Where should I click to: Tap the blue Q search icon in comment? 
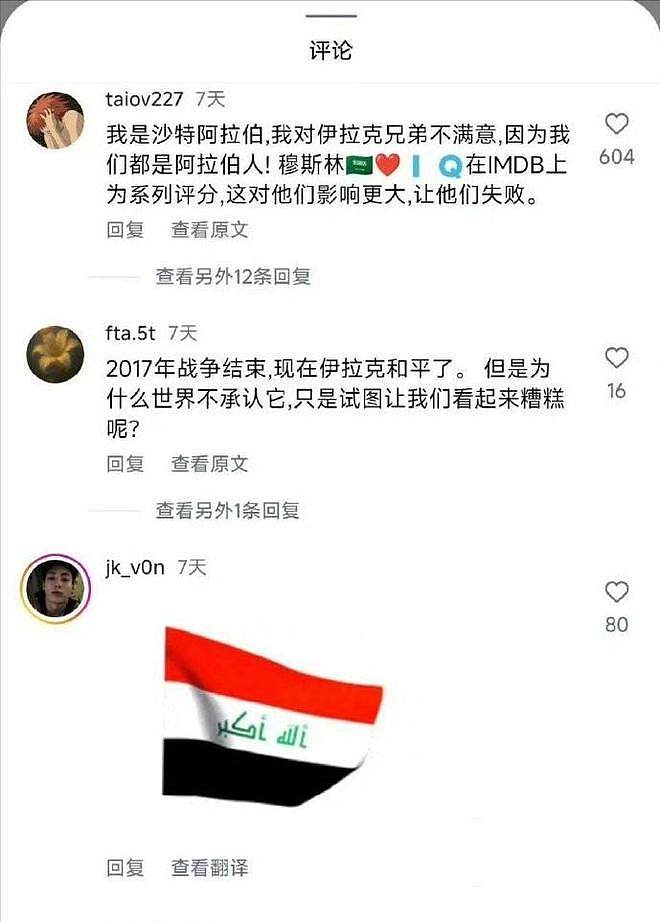tap(450, 166)
